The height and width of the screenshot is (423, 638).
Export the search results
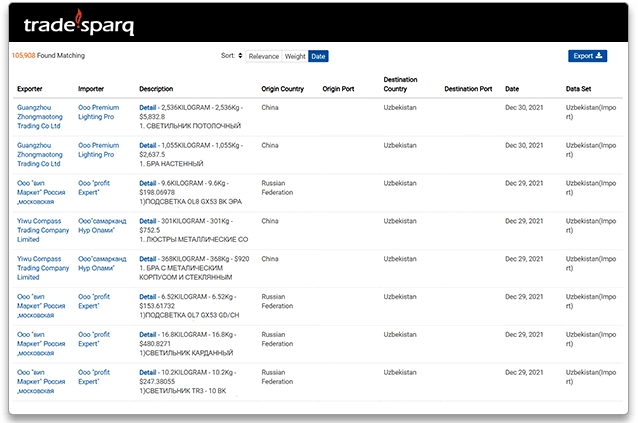[588, 56]
